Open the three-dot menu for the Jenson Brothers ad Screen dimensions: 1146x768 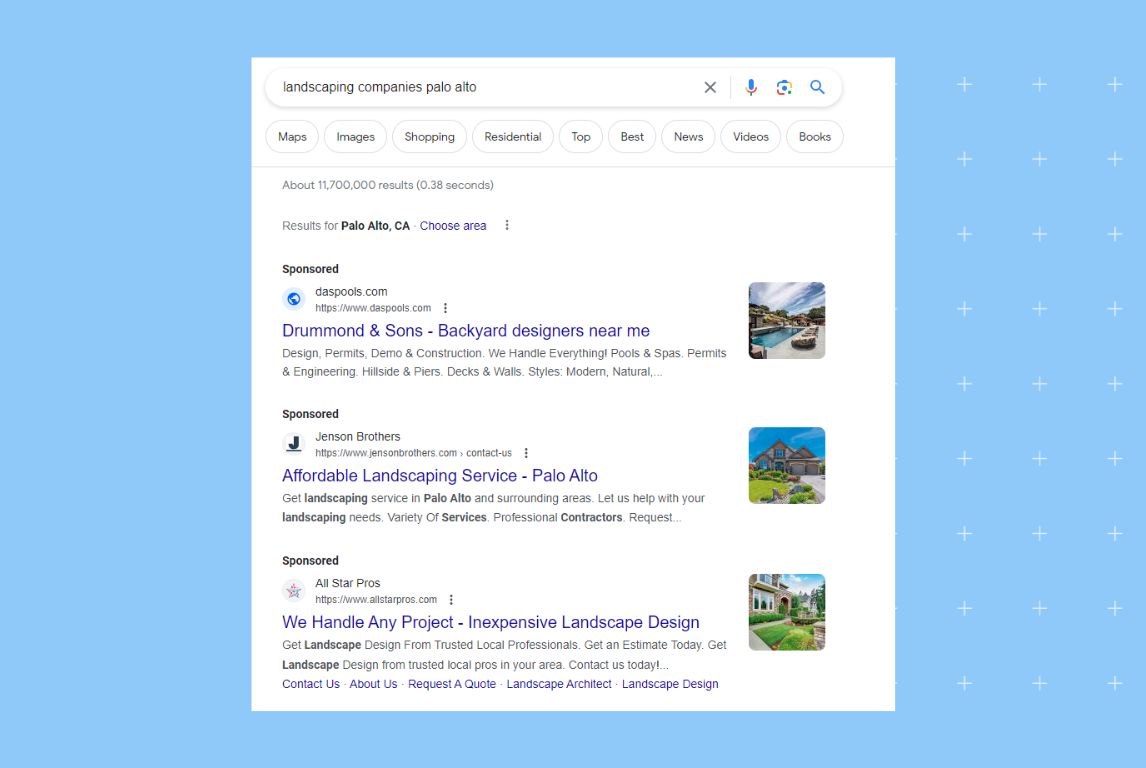click(x=525, y=453)
